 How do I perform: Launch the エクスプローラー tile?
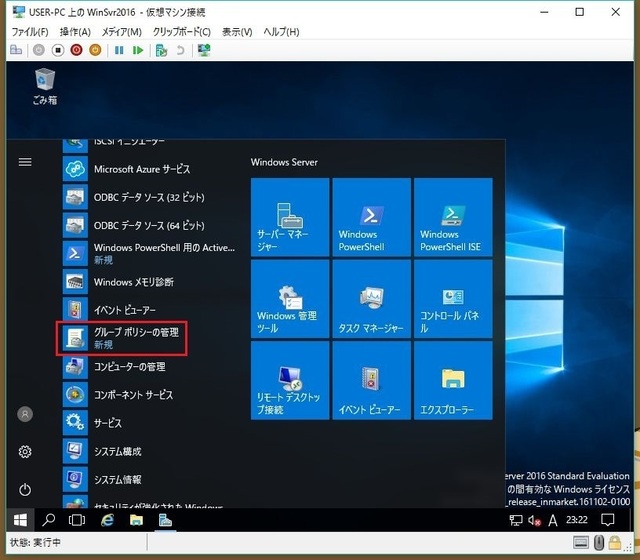[453, 381]
